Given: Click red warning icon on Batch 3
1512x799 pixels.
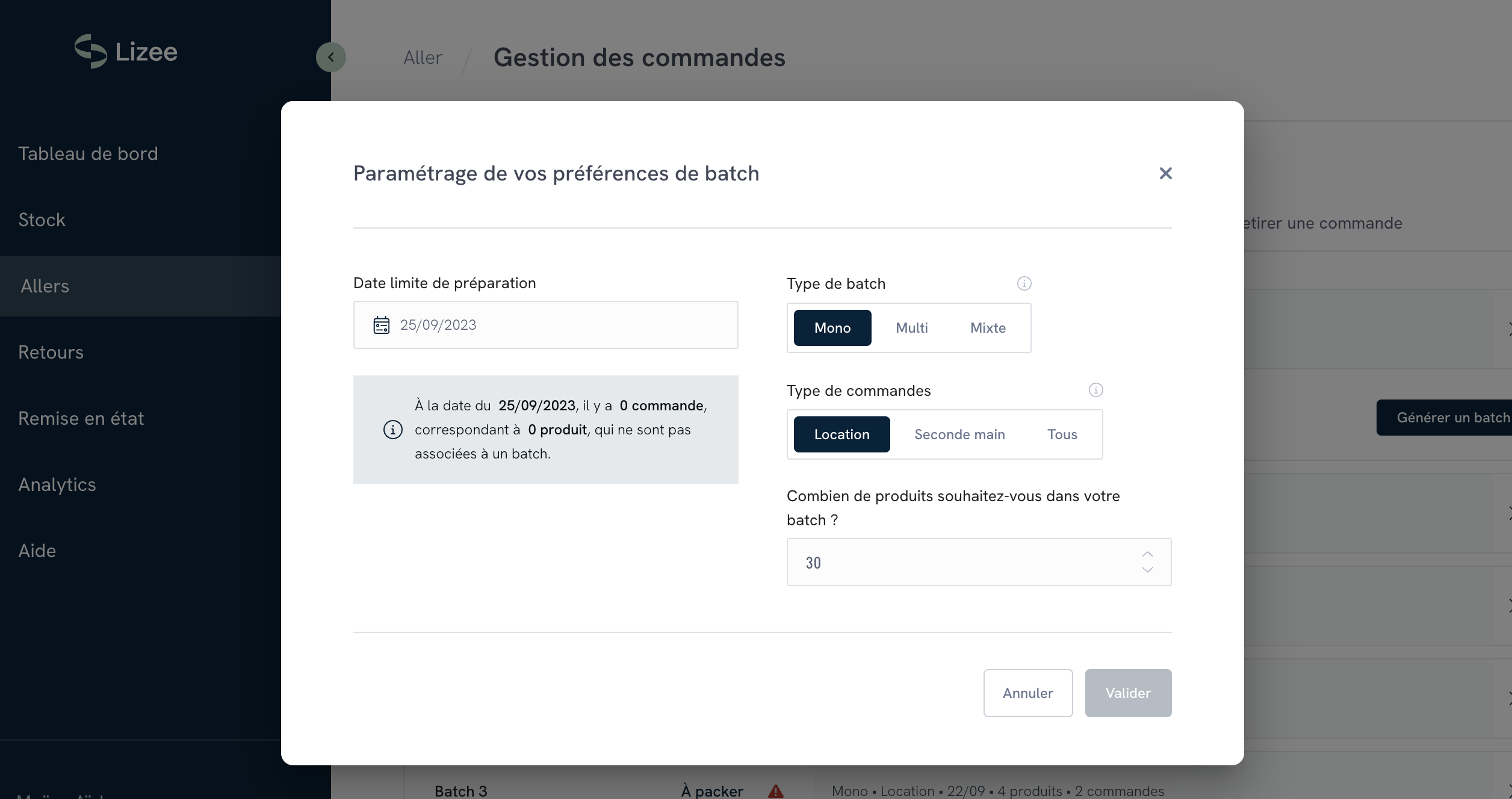Looking at the screenshot, I should pyautogui.click(x=775, y=791).
